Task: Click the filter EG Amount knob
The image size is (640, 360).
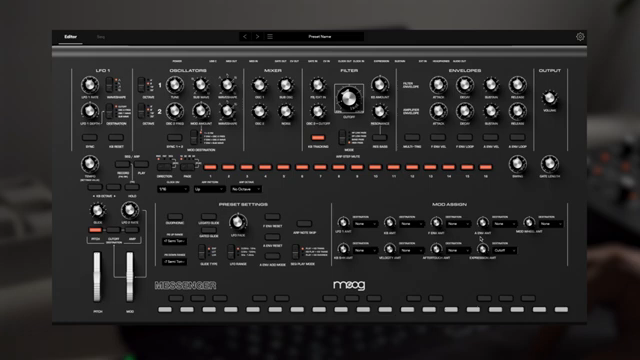Action: click(380, 85)
